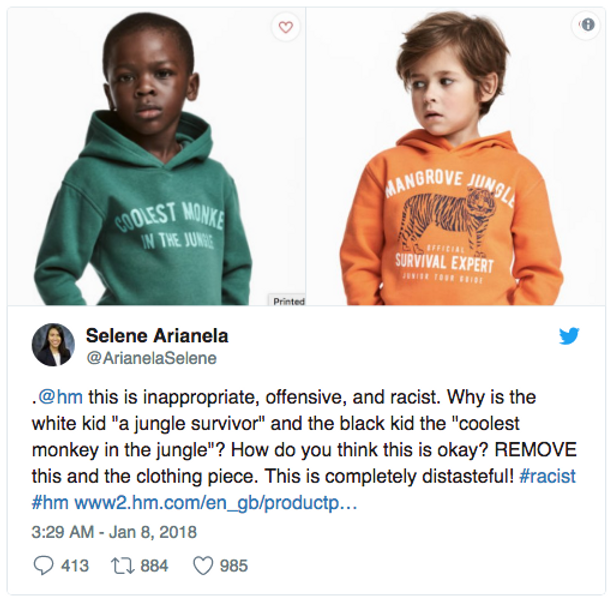Open the info icon on orange hoodie image
613x607 pixels.
(588, 25)
